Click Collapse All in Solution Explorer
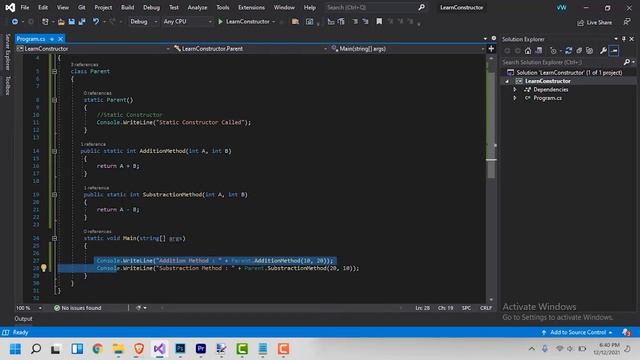 (579, 51)
